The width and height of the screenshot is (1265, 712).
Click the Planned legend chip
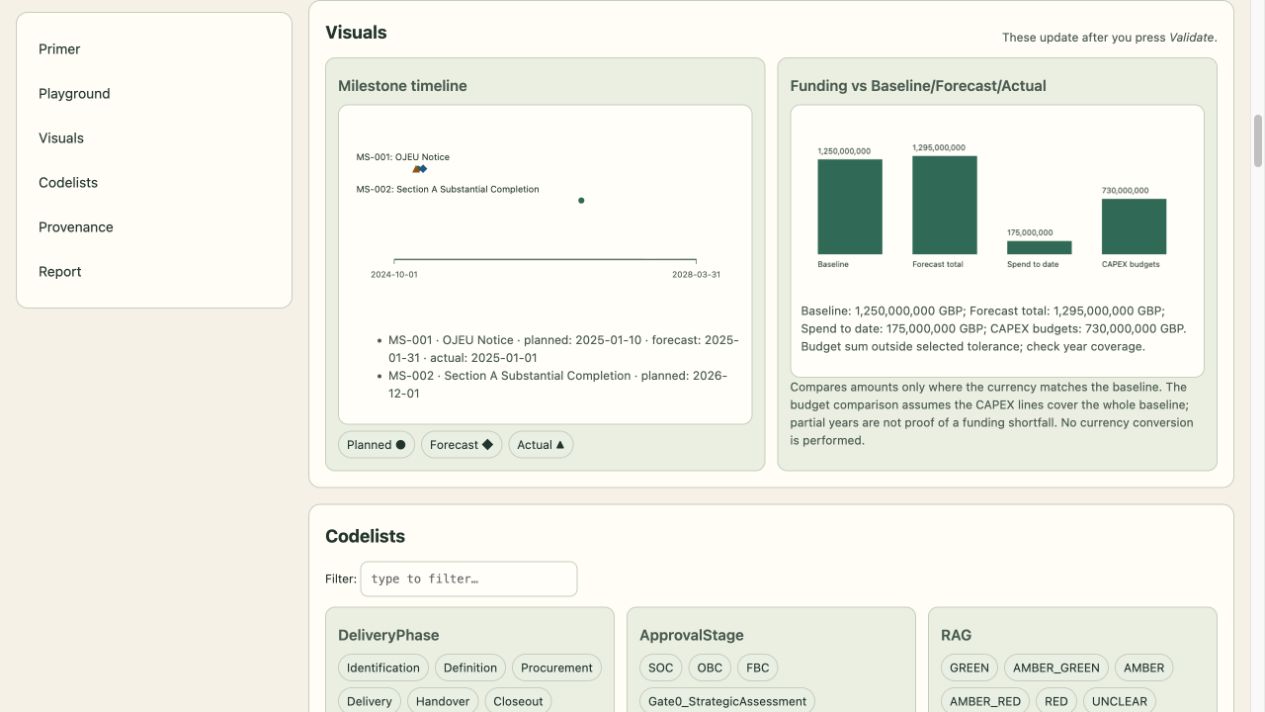(376, 445)
